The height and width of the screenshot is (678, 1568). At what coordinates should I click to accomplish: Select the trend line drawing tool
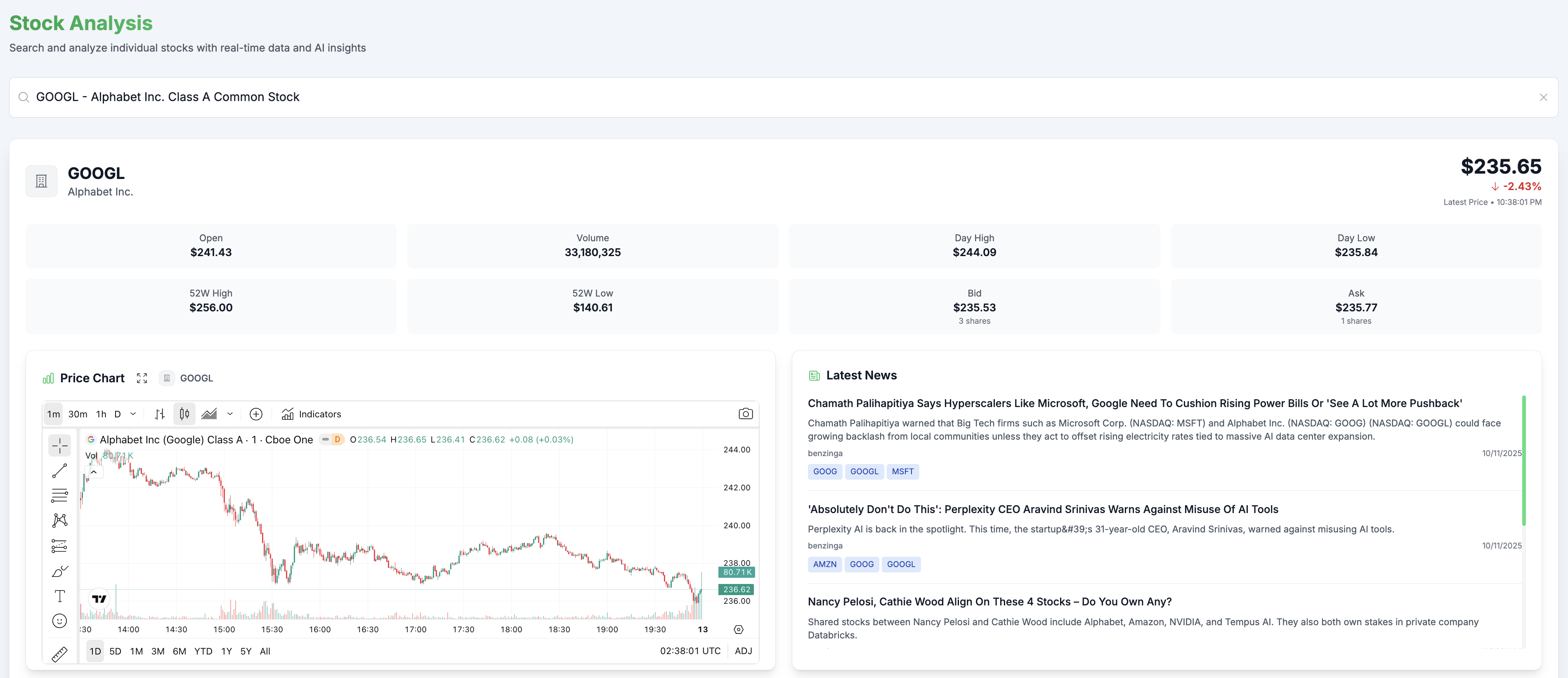click(x=60, y=471)
